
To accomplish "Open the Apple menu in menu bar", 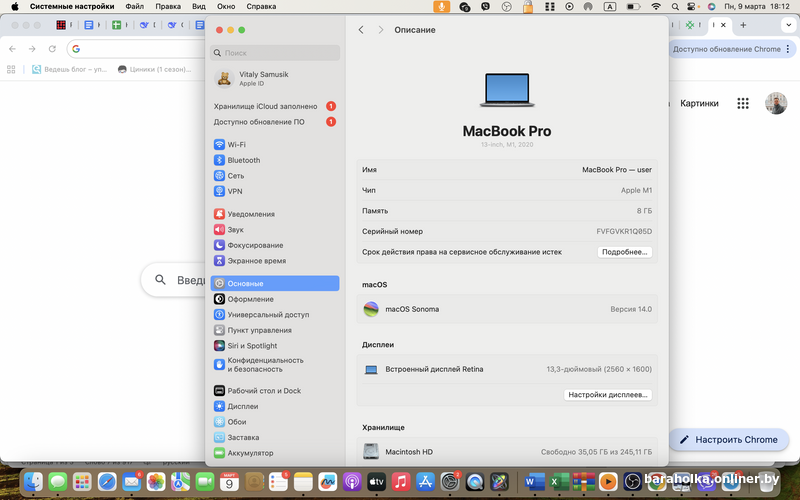I will pos(14,6).
